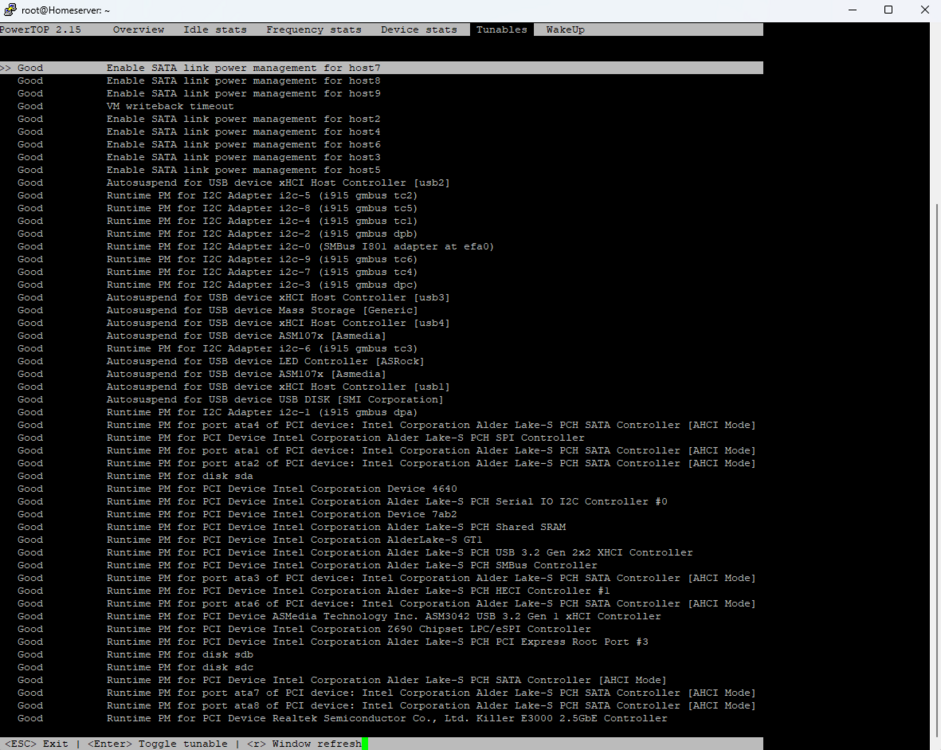
Task: Click Autosuspend xHCI Host Controller [usb3] row
Action: coord(233,298)
